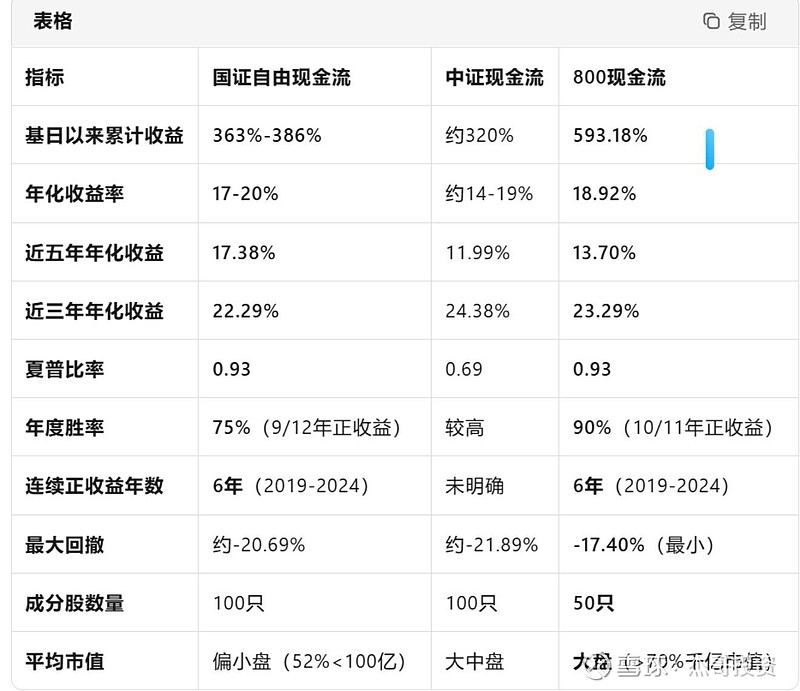Click the copy icon beside 复制

coord(712,21)
